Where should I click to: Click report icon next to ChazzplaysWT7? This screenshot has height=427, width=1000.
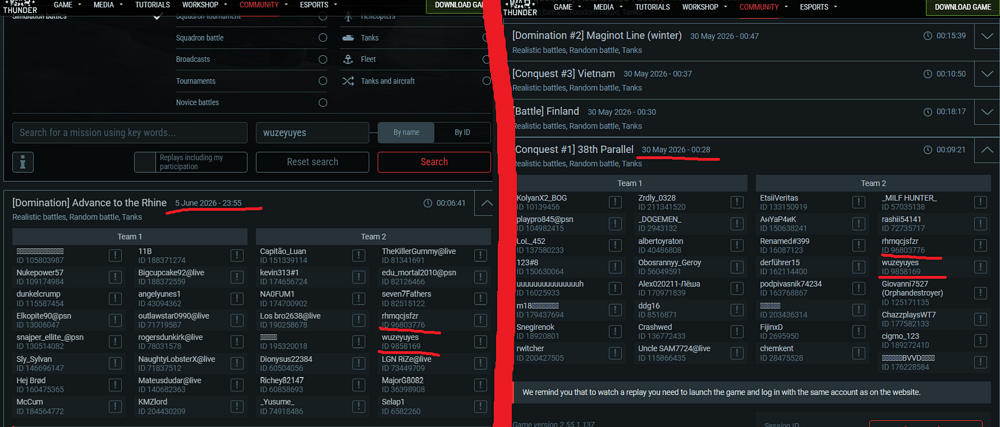click(x=980, y=319)
